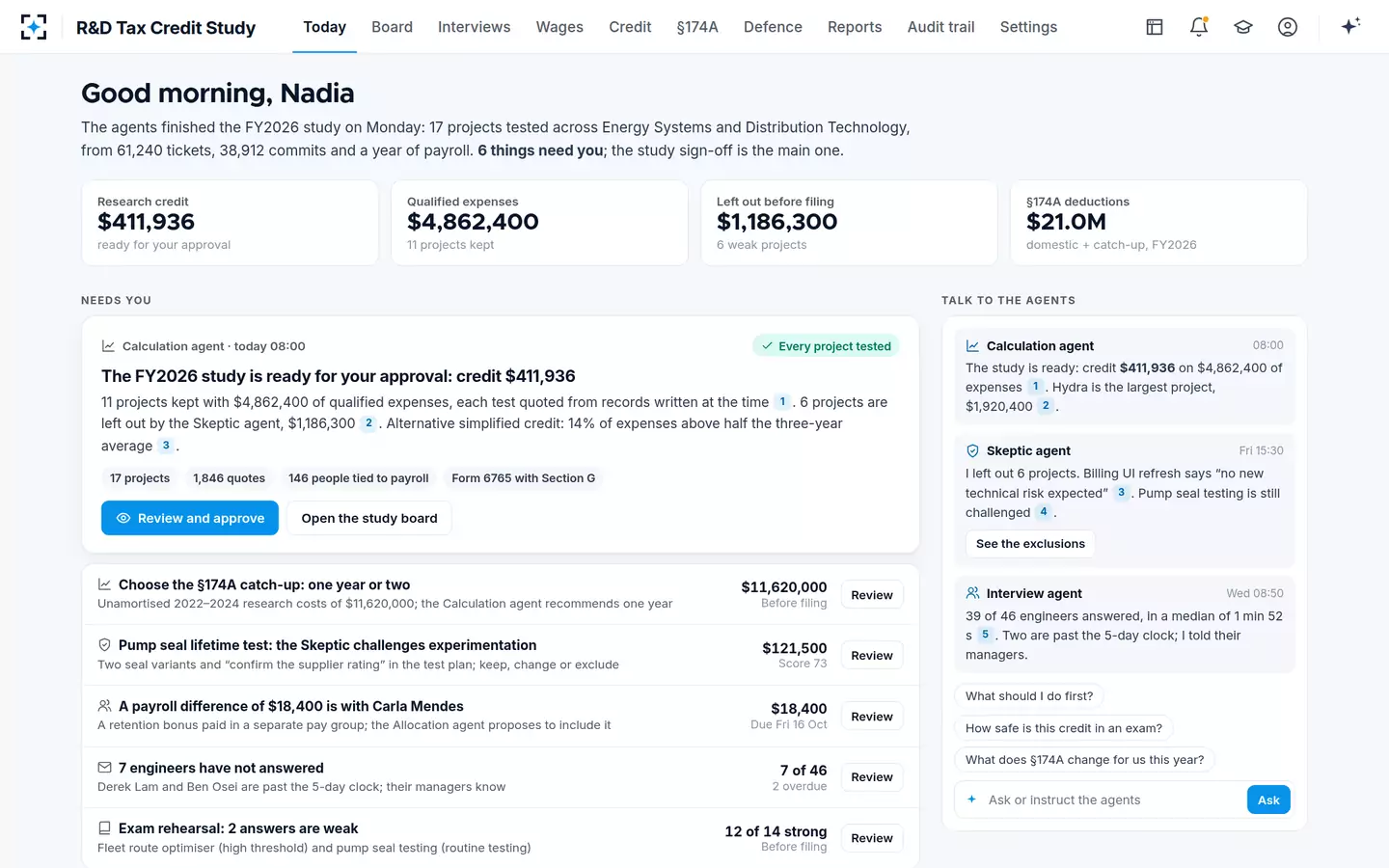The height and width of the screenshot is (868, 1389).
Task: Click the R&D Tax Credit Study logo icon
Action: pos(34,27)
